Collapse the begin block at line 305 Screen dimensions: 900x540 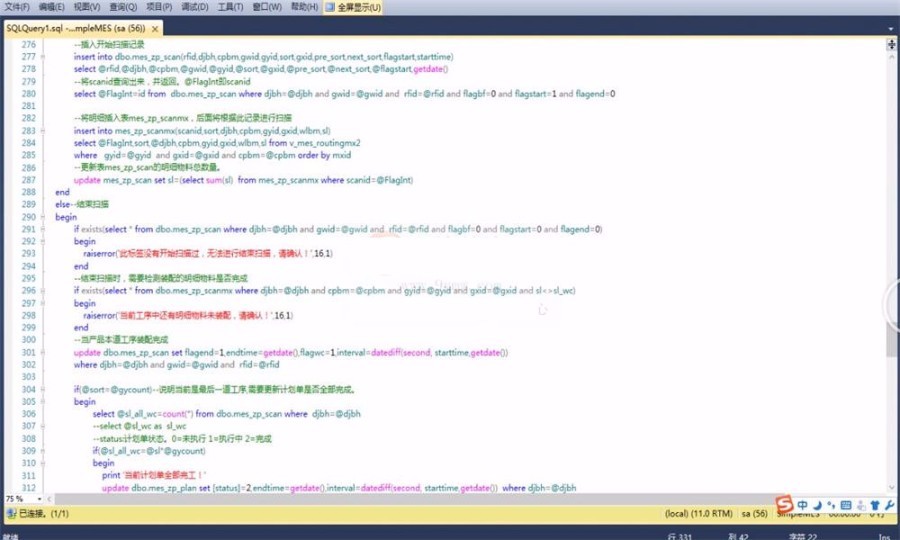[41, 401]
